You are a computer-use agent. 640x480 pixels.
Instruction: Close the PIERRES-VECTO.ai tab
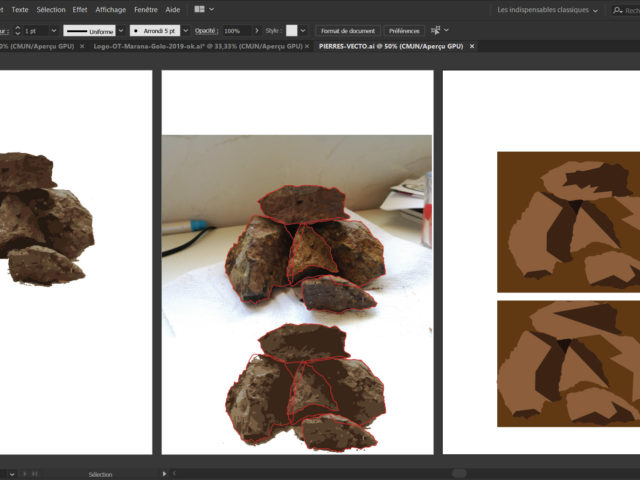pos(472,46)
